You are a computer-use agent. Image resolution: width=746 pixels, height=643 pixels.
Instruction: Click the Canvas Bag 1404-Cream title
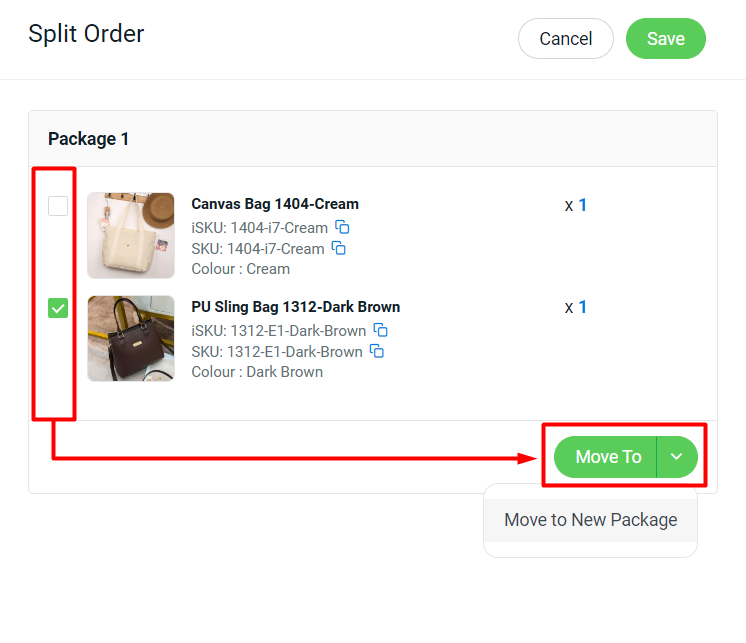pos(275,204)
